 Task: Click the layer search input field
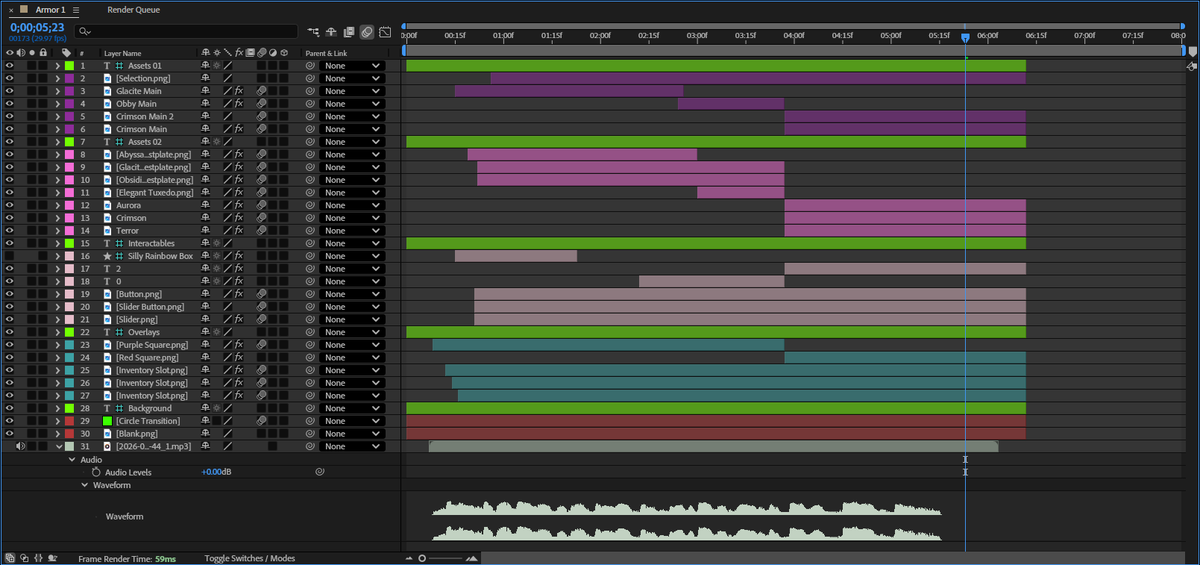(186, 32)
